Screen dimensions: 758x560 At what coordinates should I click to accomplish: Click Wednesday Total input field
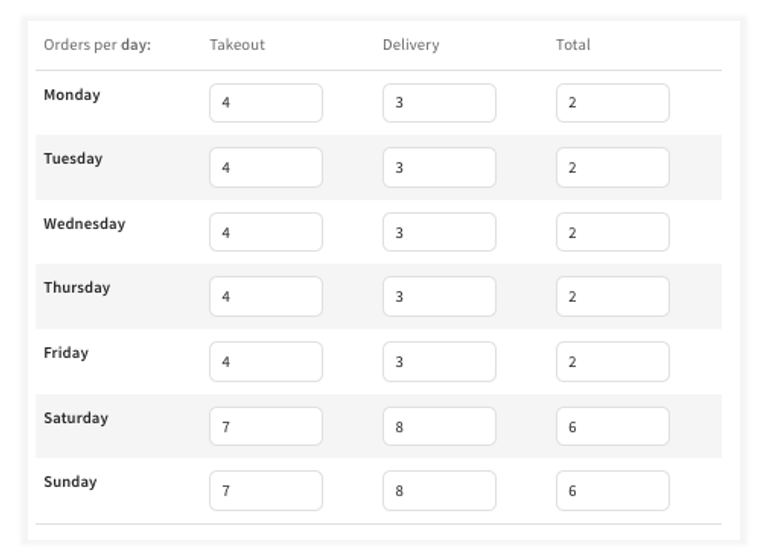point(612,232)
